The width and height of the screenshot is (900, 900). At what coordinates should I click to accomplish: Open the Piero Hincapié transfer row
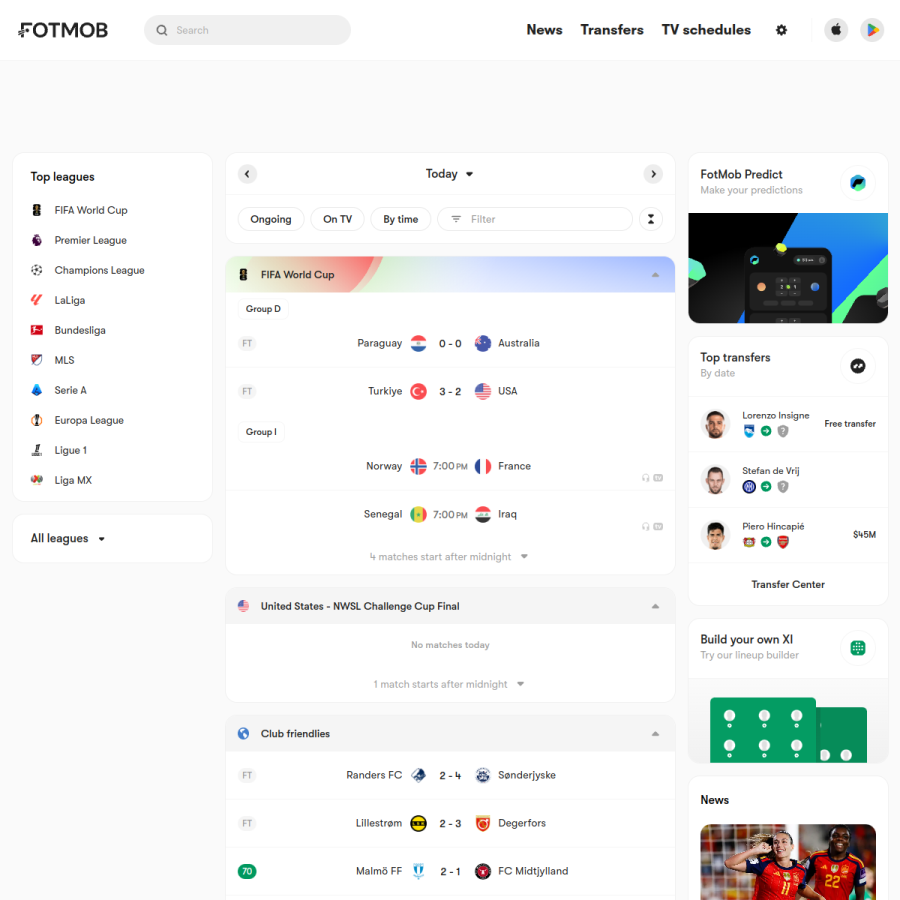[788, 535]
